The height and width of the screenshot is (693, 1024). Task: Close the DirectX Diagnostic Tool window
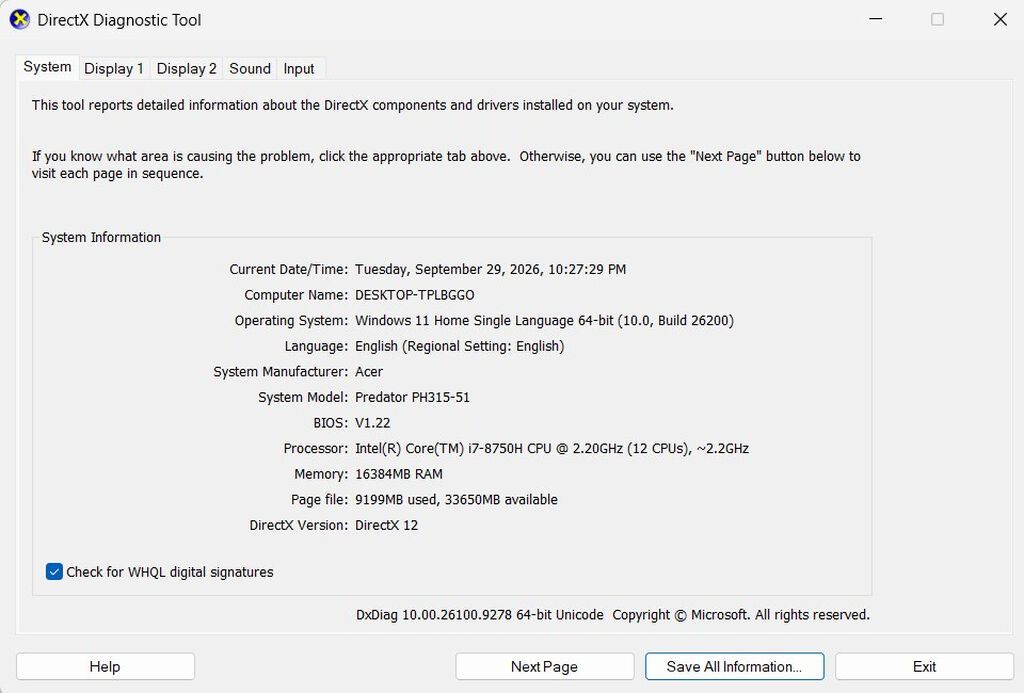coord(1000,19)
